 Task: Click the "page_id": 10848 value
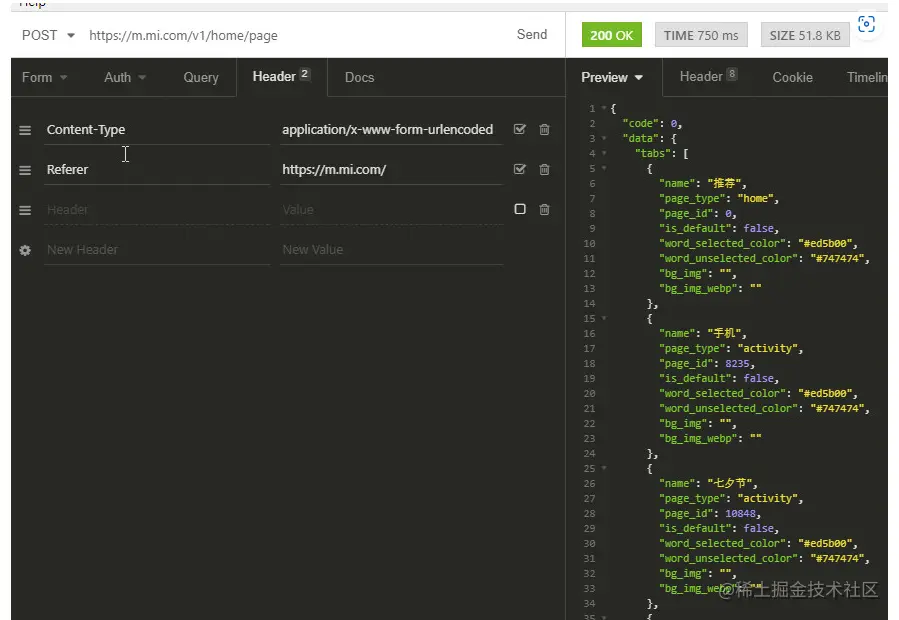[740, 514]
